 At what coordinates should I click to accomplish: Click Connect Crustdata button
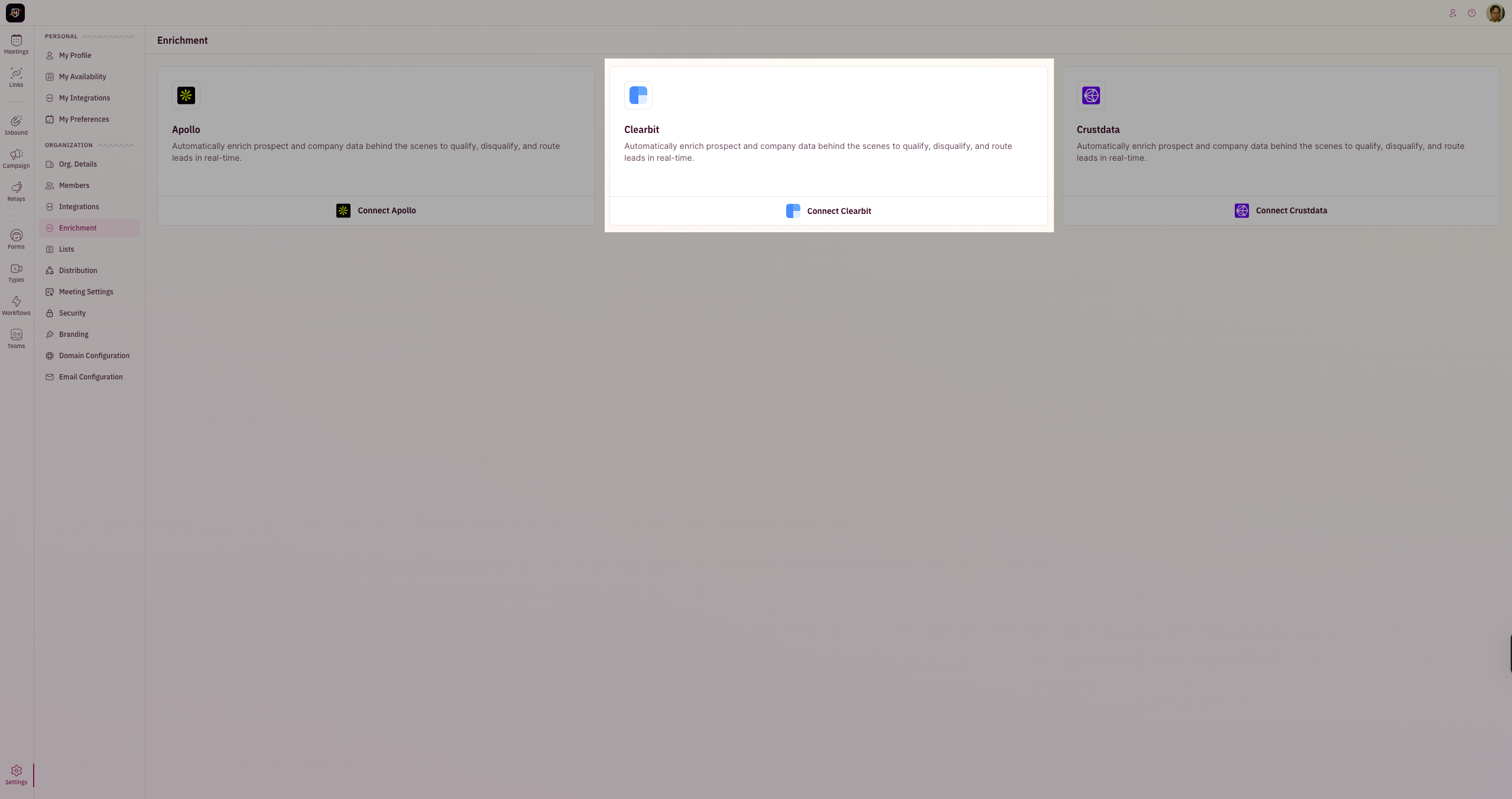1280,210
